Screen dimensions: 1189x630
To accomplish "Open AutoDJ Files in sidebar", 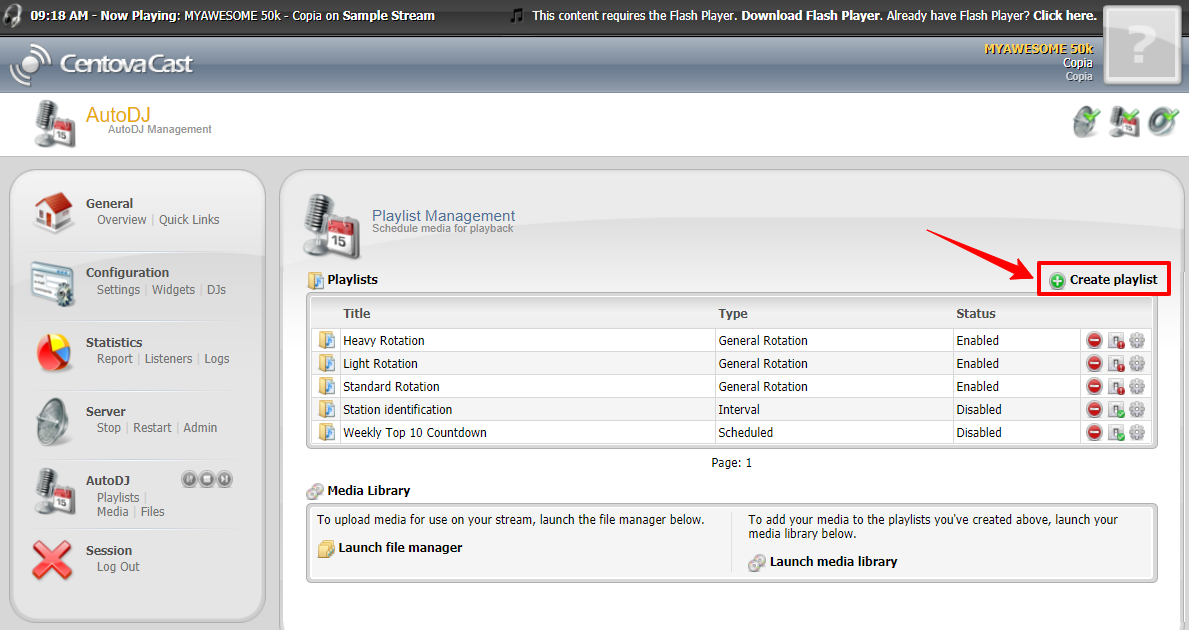I will pyautogui.click(x=152, y=512).
